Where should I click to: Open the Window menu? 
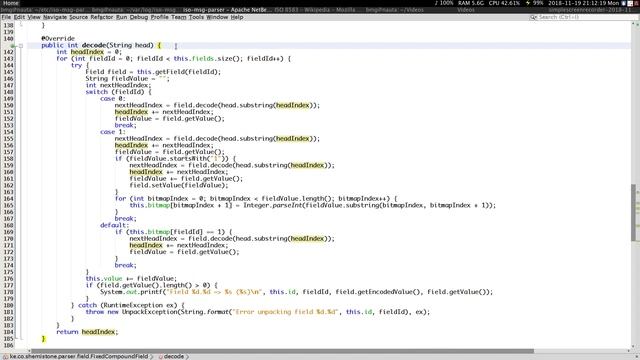coord(217,17)
